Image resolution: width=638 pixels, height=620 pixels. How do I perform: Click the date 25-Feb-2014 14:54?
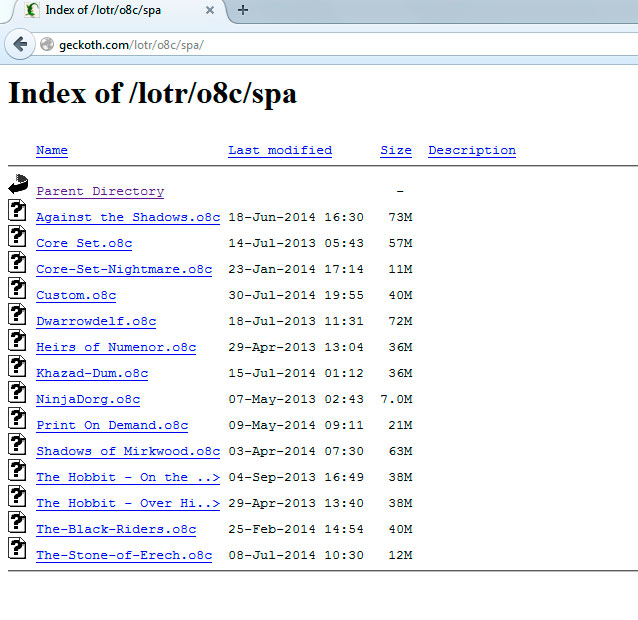pyautogui.click(x=296, y=530)
